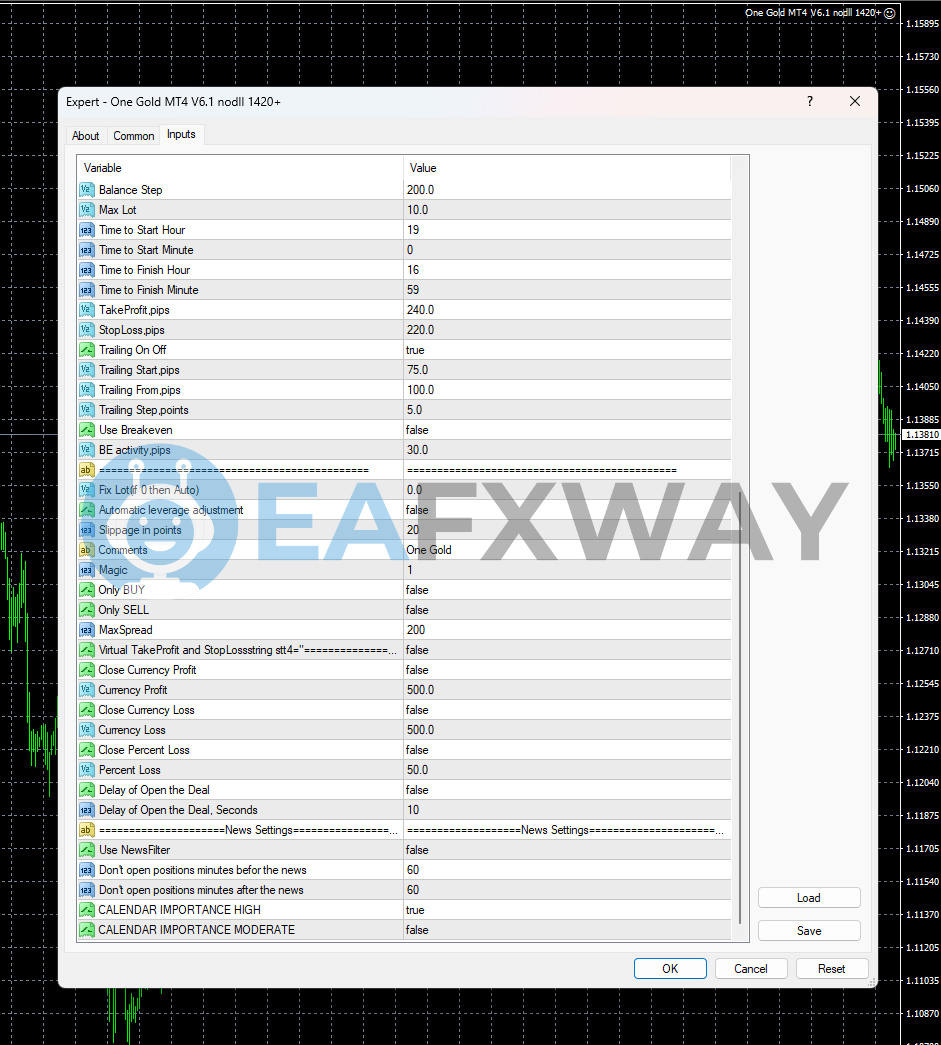Image resolution: width=941 pixels, height=1045 pixels.
Task: Click the smiley face icon on the chart
Action: pos(890,13)
